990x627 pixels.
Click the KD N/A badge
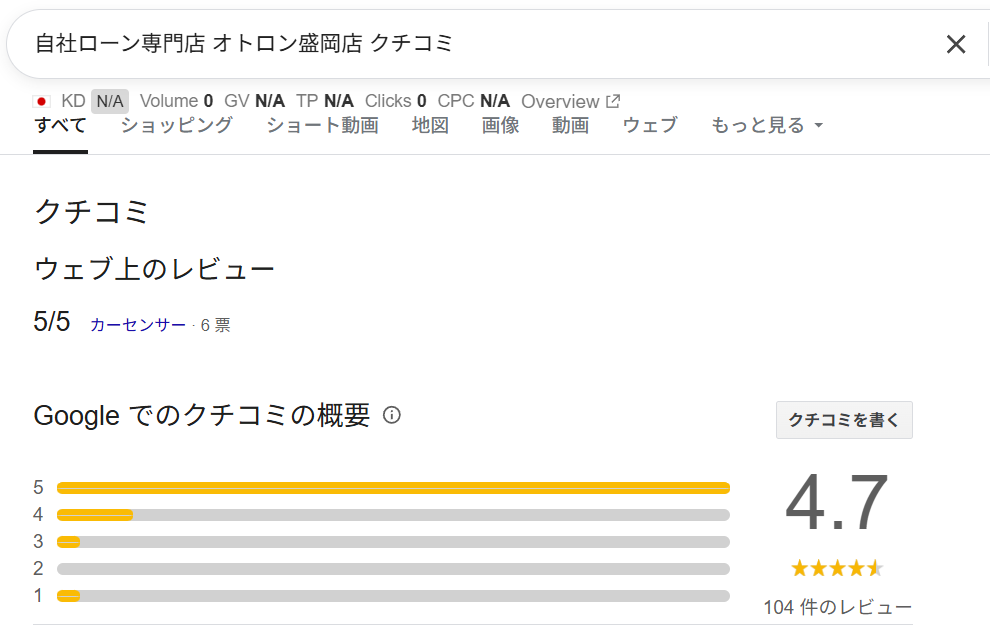point(110,101)
